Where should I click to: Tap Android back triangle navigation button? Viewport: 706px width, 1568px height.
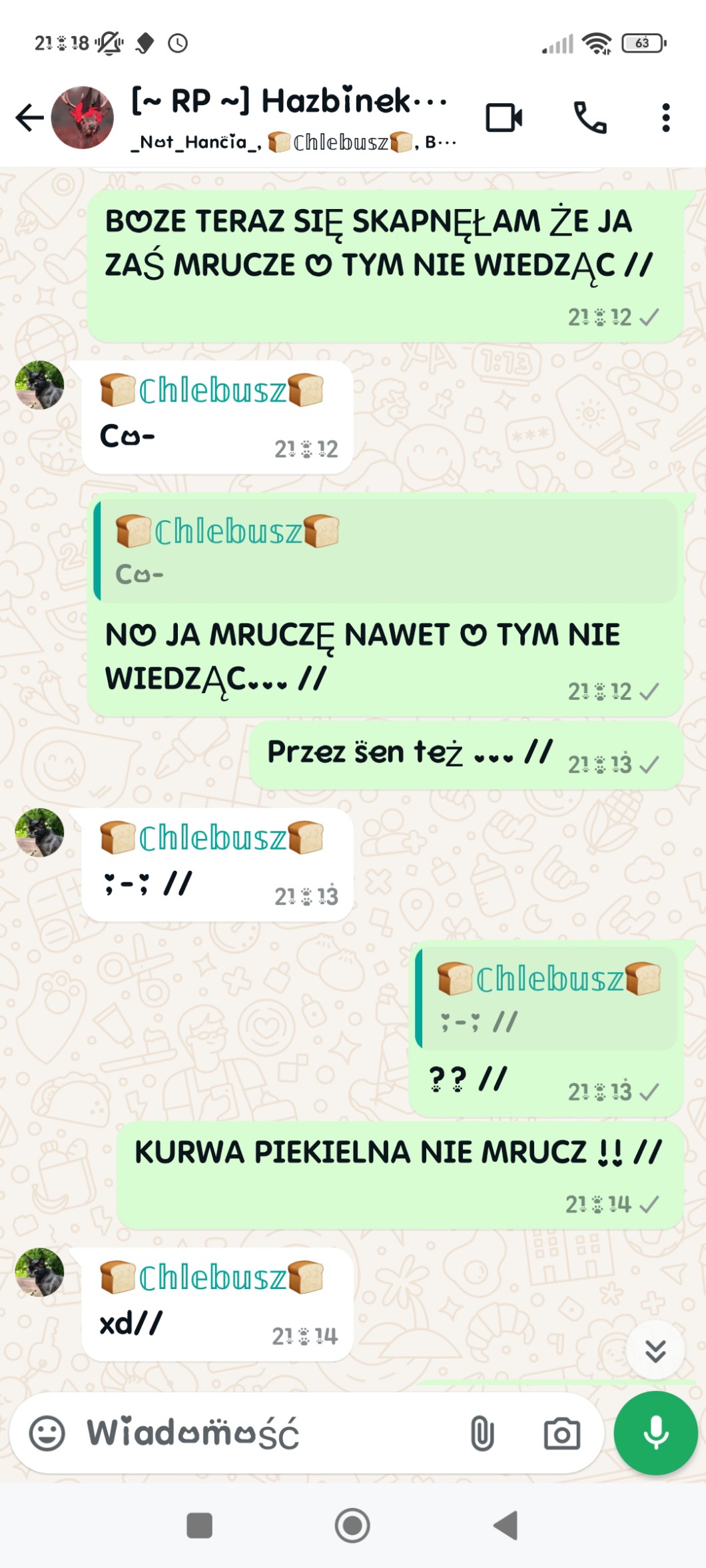[506, 1525]
